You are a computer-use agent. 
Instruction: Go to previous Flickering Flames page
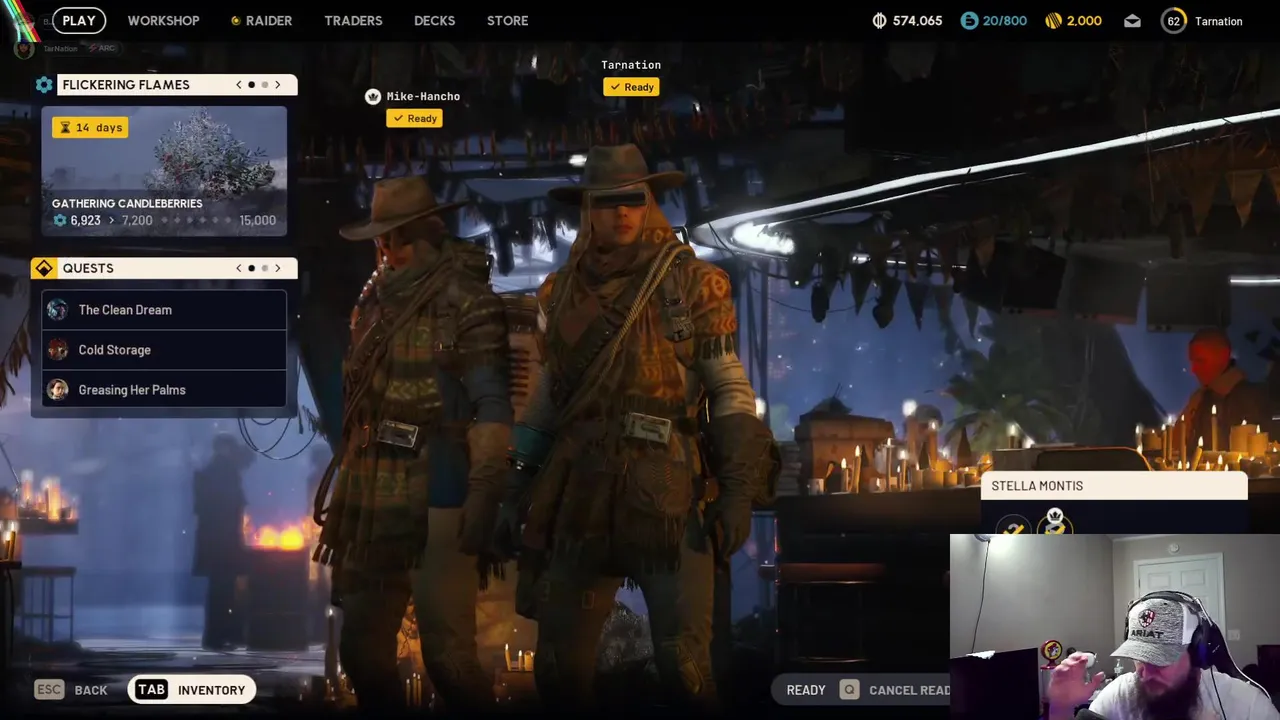click(x=238, y=85)
